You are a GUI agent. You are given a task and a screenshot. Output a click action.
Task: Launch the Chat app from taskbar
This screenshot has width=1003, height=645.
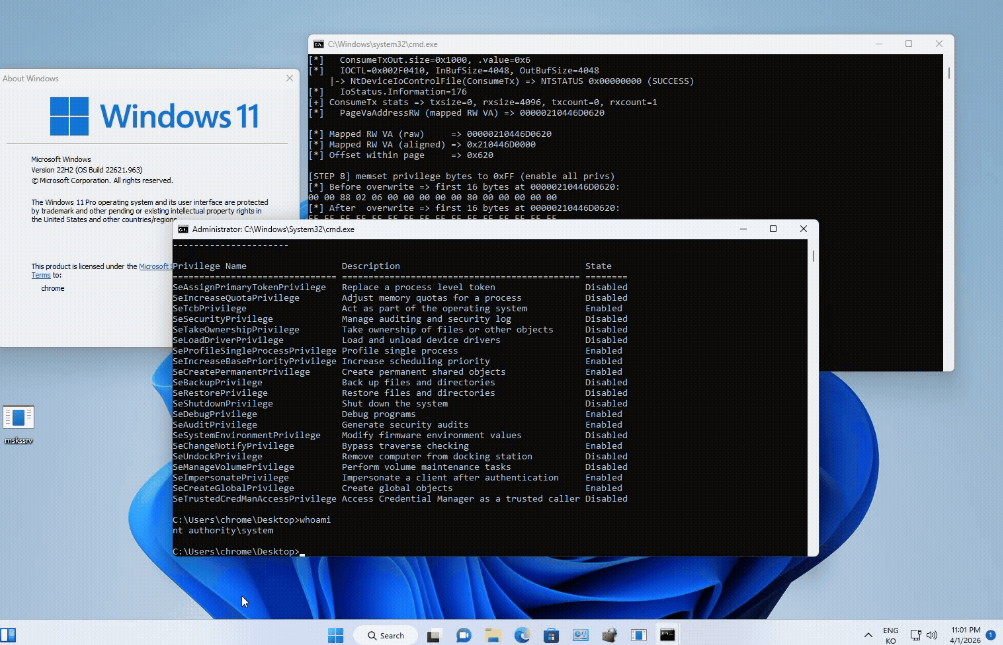click(x=463, y=635)
